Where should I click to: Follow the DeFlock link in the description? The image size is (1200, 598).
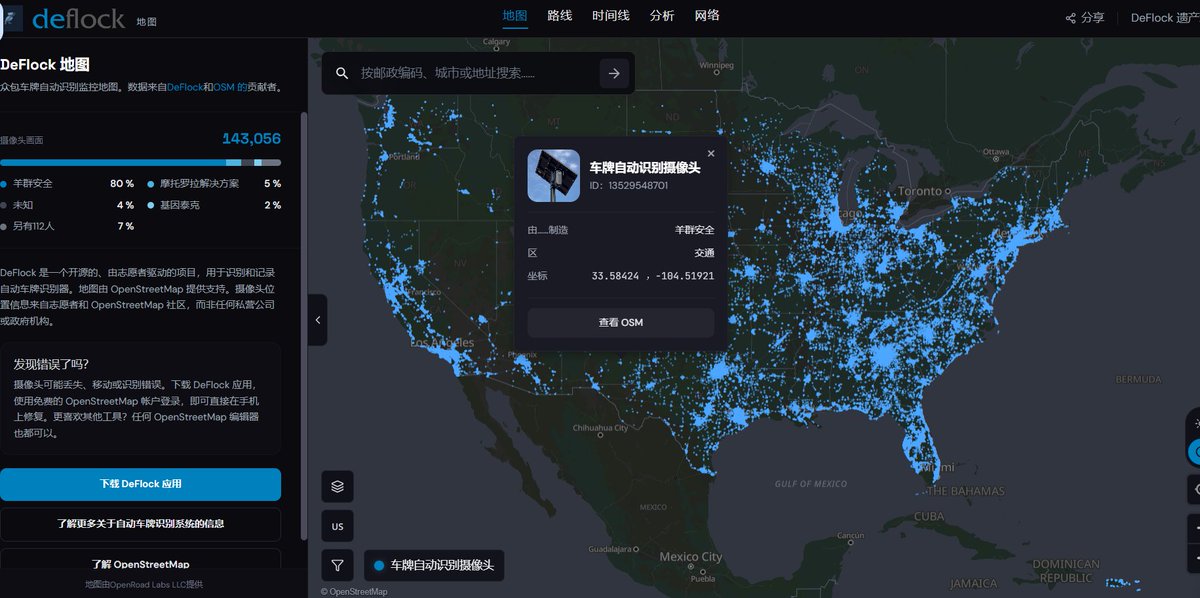click(x=184, y=87)
